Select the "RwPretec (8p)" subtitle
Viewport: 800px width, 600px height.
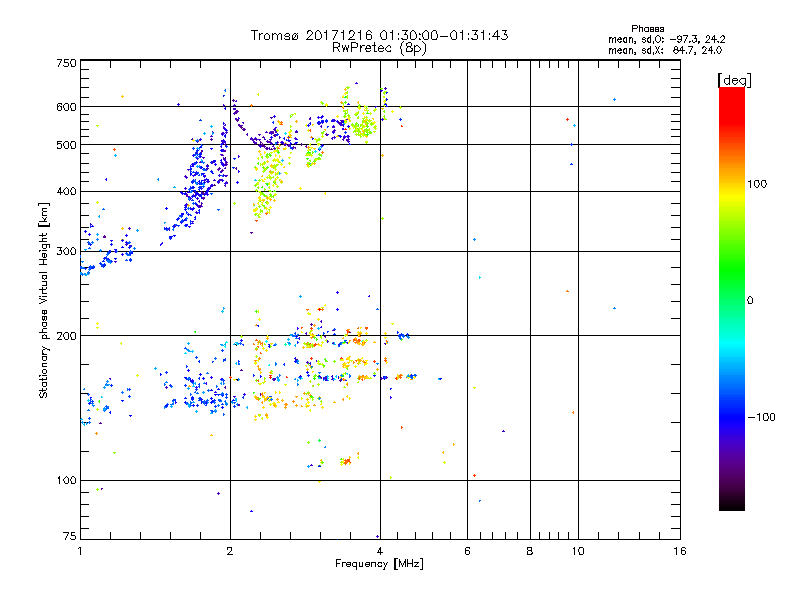[x=379, y=48]
